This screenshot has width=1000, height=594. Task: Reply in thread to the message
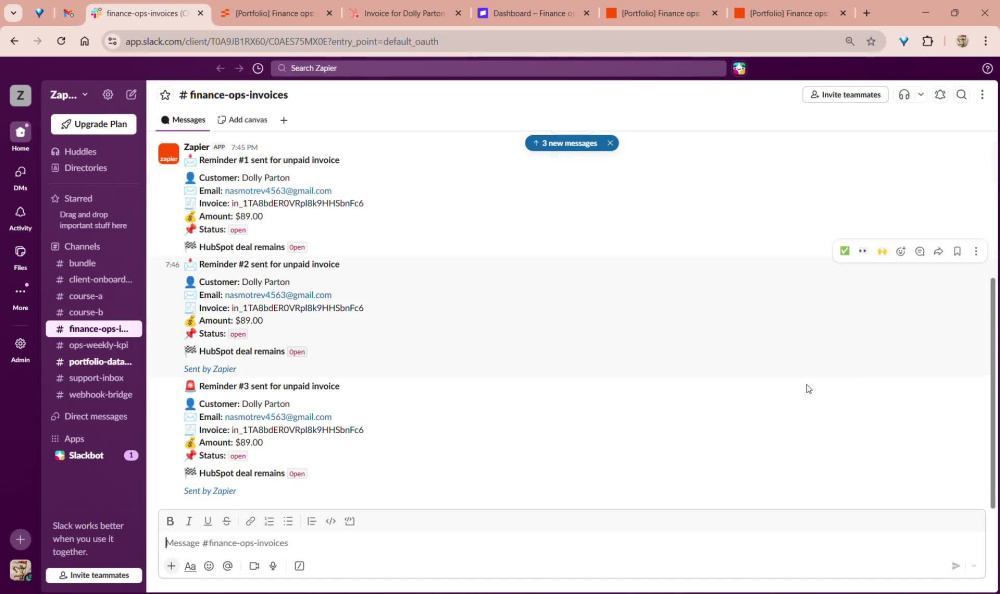[x=920, y=251]
